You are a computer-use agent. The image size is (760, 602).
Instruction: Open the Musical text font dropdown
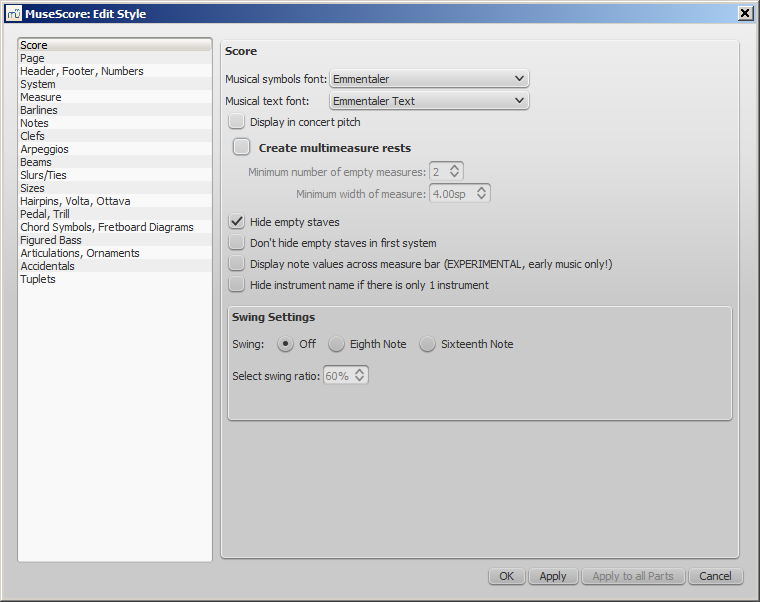(x=429, y=101)
